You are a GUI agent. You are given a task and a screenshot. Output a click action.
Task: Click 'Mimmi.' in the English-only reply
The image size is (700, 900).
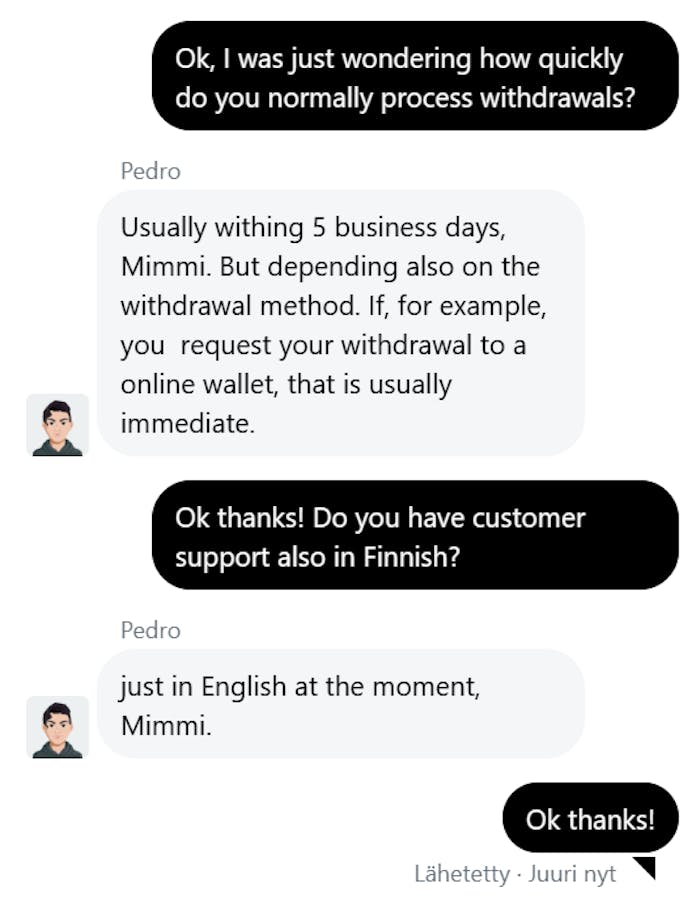(x=166, y=726)
